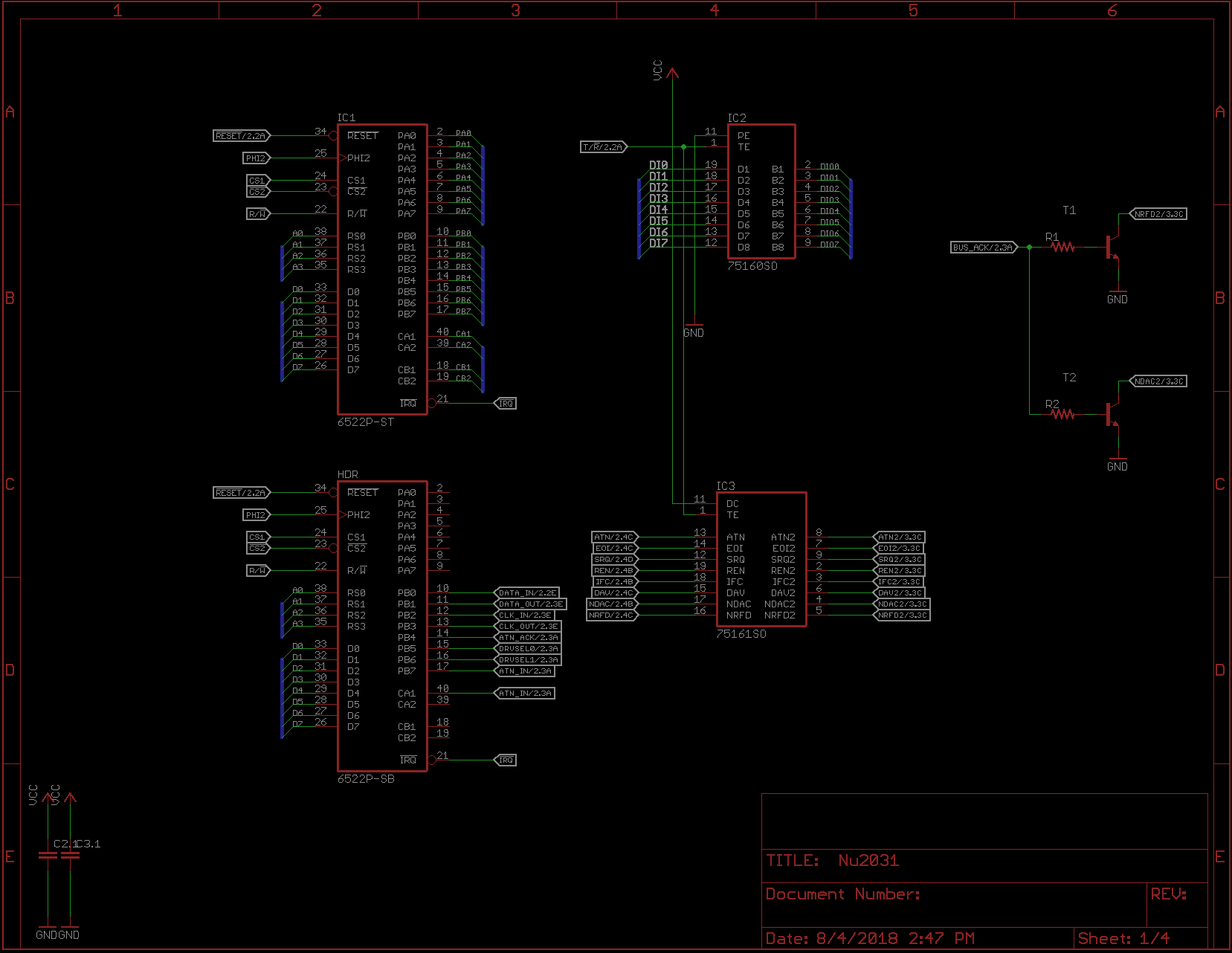This screenshot has width=1232, height=953.
Task: Click the DATA_OUT/2.3E net label
Action: click(x=529, y=604)
